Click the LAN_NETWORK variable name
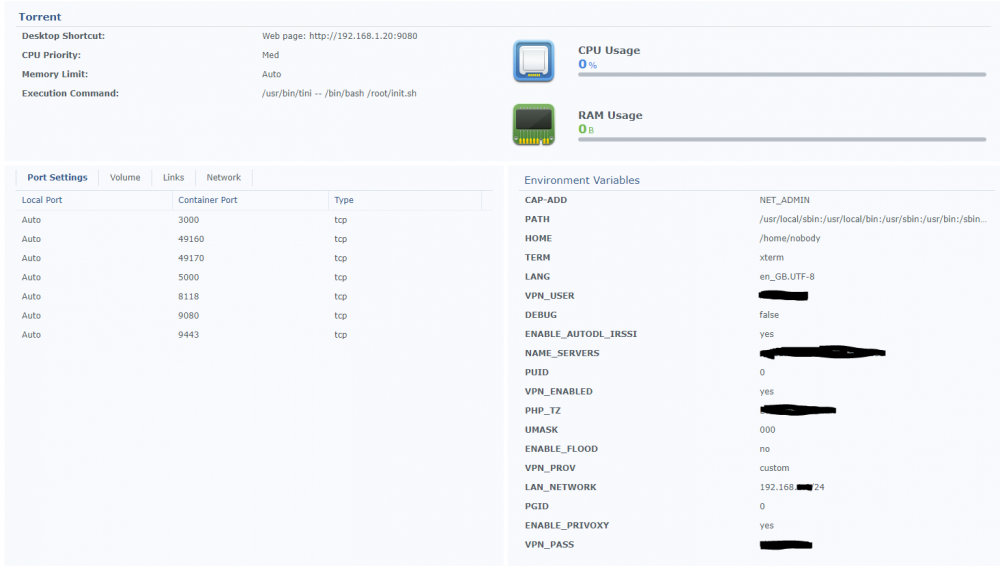1000x566 pixels. [561, 487]
